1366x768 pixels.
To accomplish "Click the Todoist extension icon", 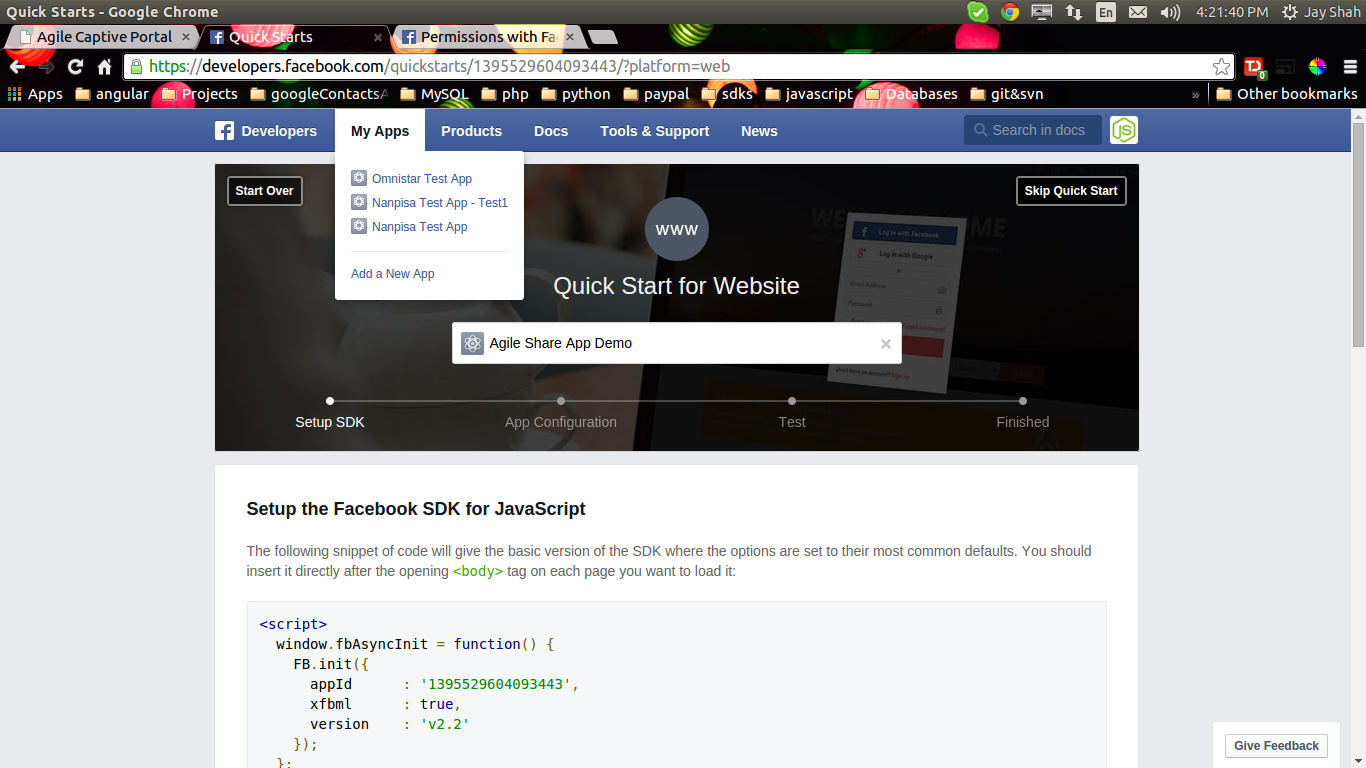I will 1254,67.
